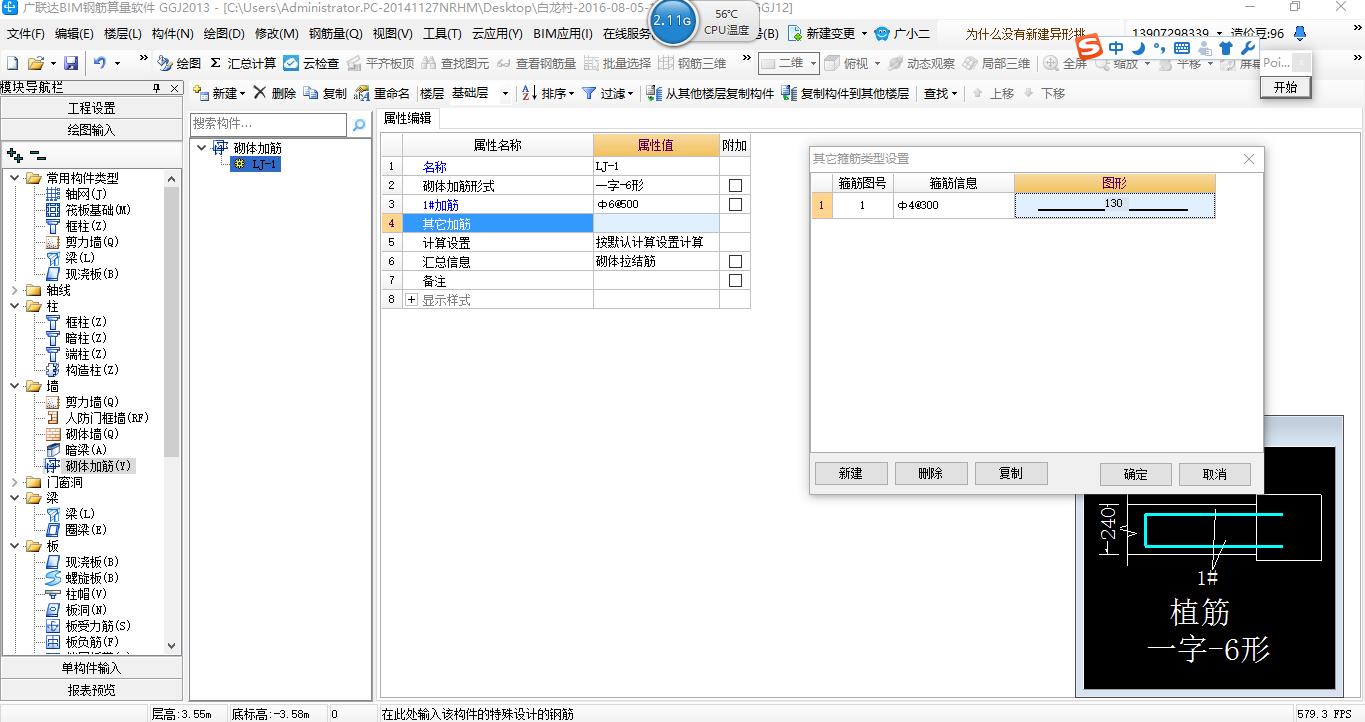The width and height of the screenshot is (1365, 722).
Task: Select 轴网(J) in navigation tree
Action: (x=76, y=194)
